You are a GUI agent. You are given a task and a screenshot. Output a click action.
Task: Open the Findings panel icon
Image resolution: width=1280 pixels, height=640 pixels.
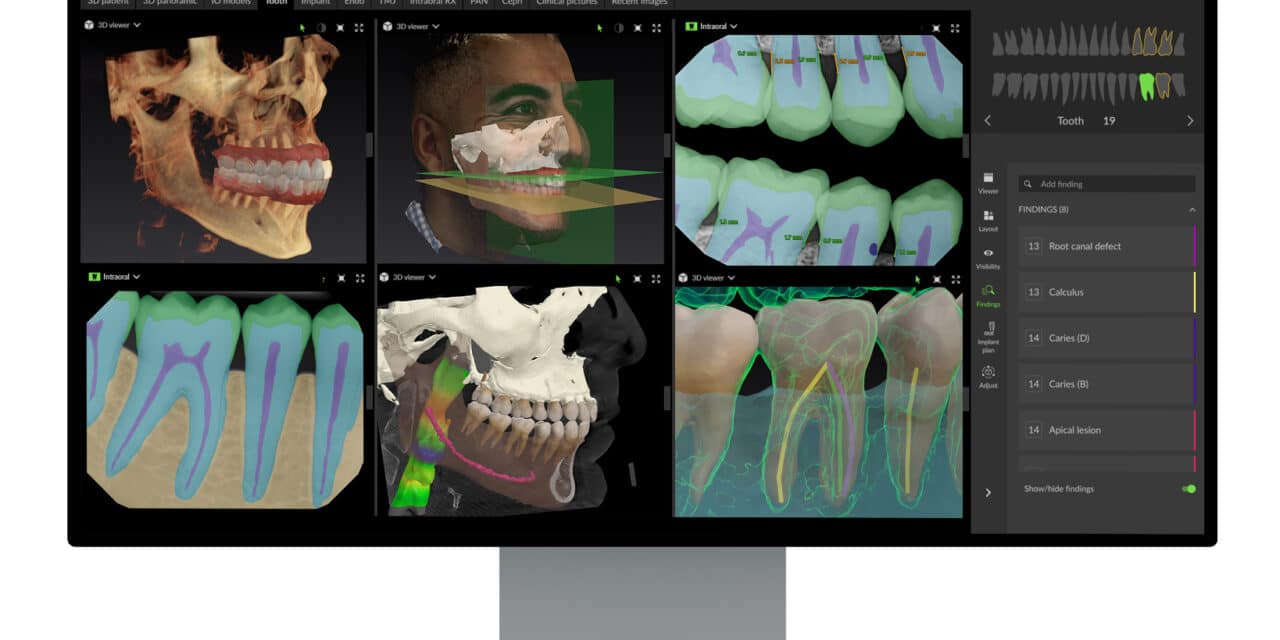tap(988, 295)
